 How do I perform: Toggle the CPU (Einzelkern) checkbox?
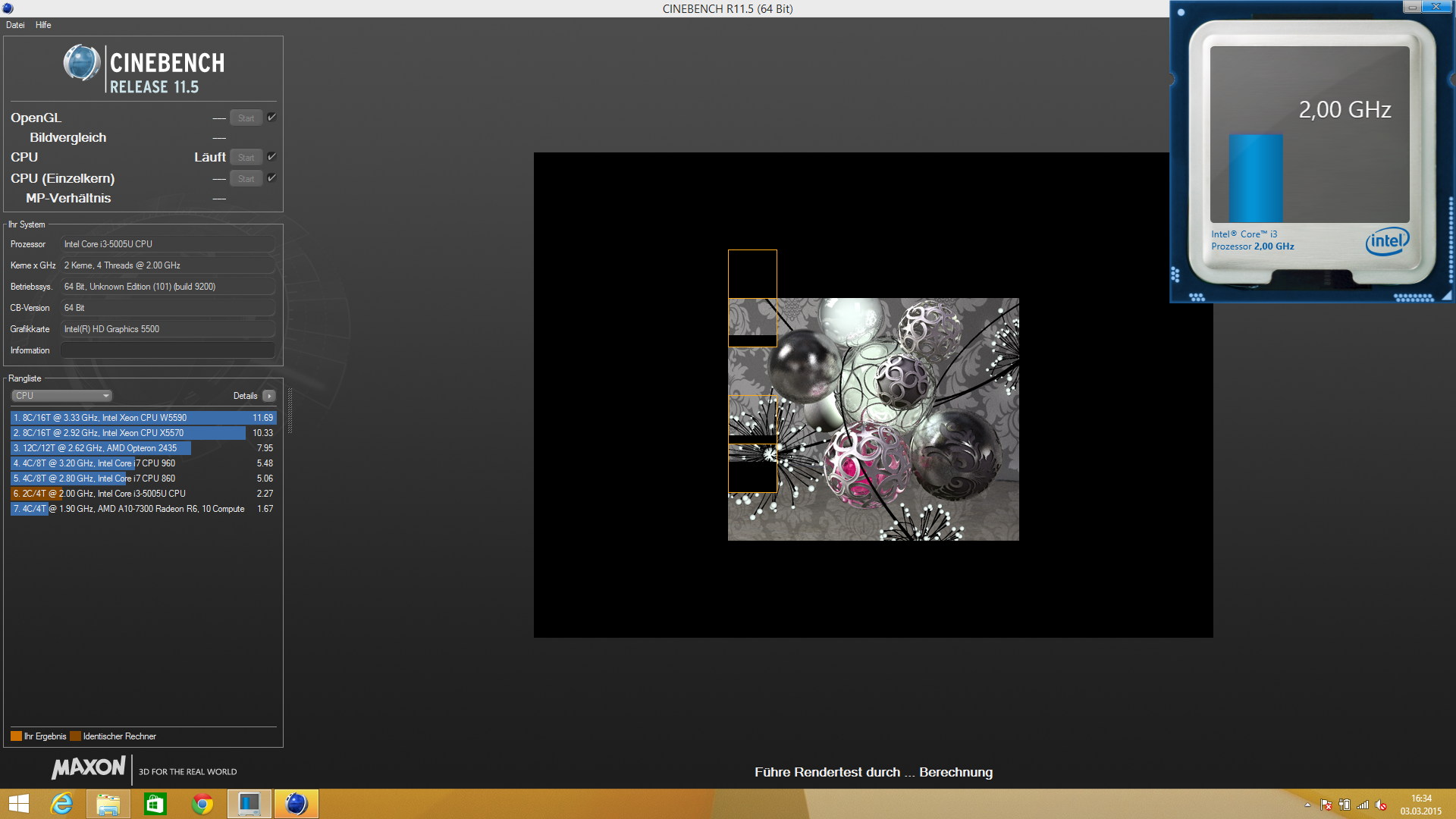click(271, 178)
